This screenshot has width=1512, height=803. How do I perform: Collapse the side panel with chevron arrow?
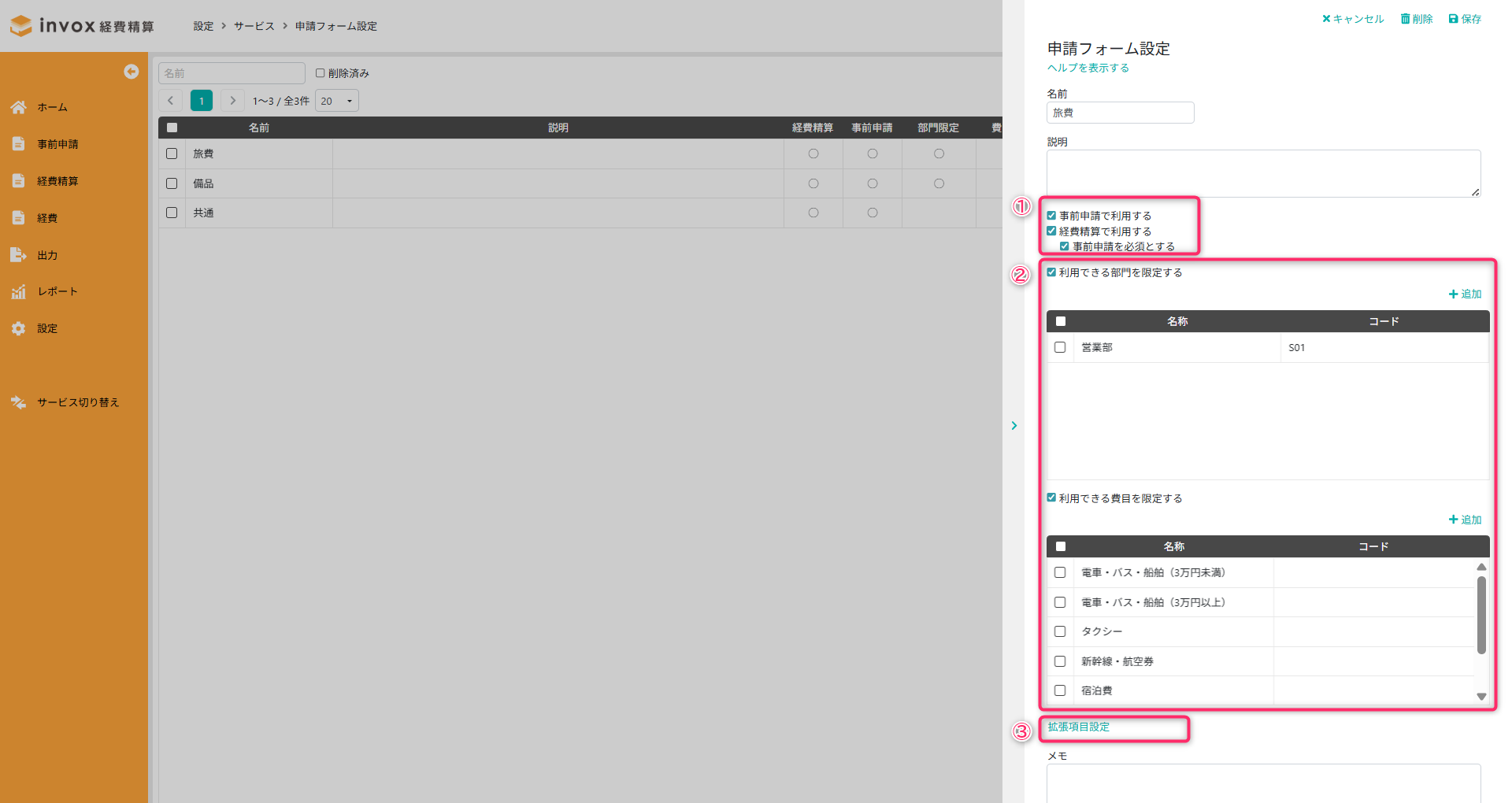pyautogui.click(x=1014, y=426)
